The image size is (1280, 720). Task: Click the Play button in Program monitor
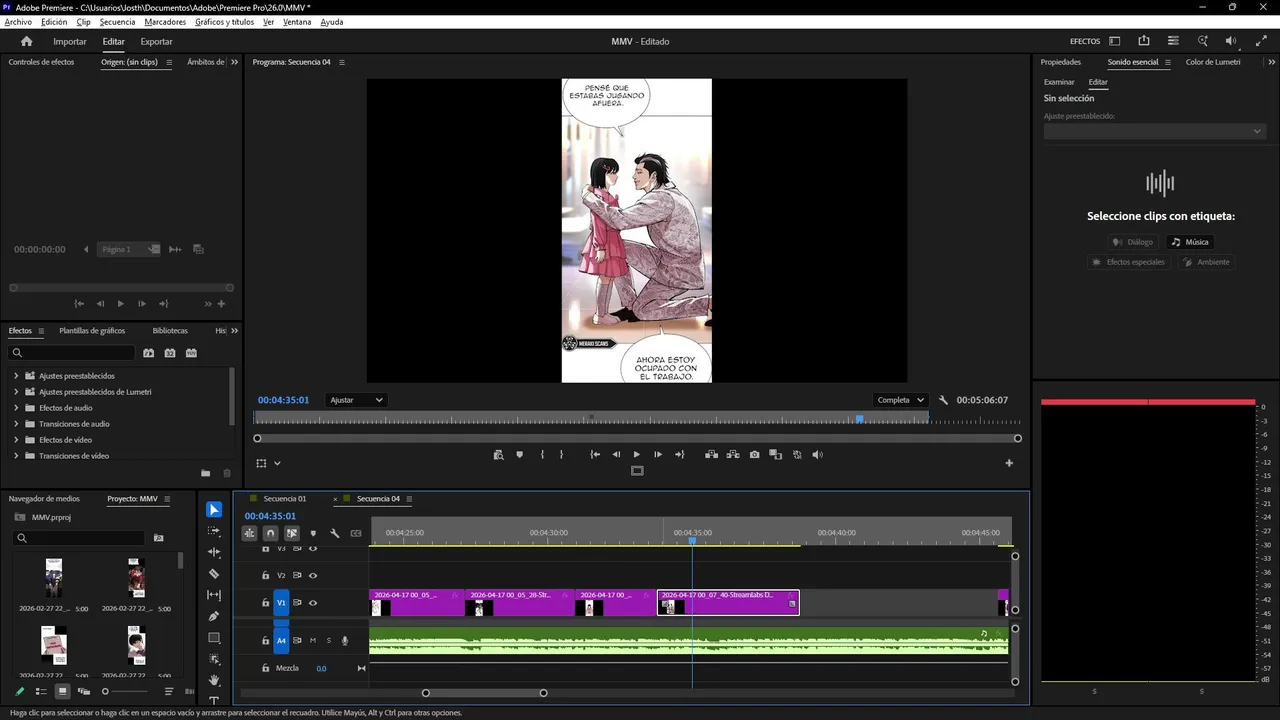(x=637, y=455)
